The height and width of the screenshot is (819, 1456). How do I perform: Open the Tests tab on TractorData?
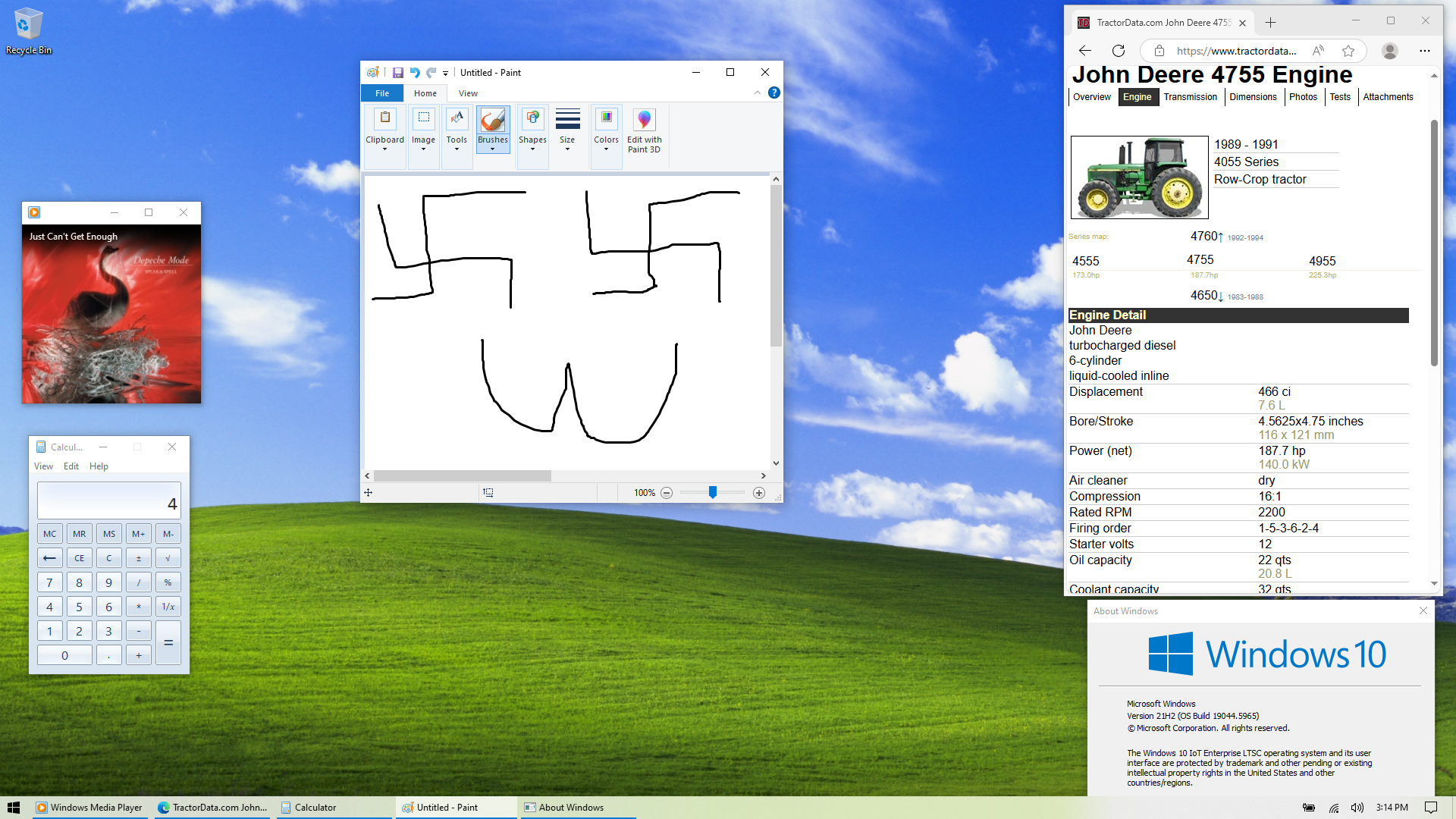[x=1340, y=97]
